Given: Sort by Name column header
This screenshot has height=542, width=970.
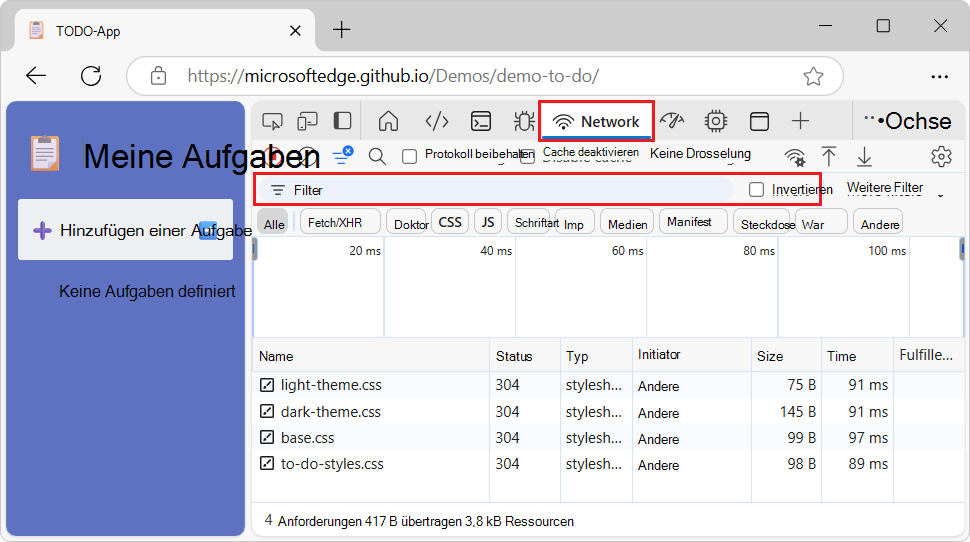Looking at the screenshot, I should (371, 356).
